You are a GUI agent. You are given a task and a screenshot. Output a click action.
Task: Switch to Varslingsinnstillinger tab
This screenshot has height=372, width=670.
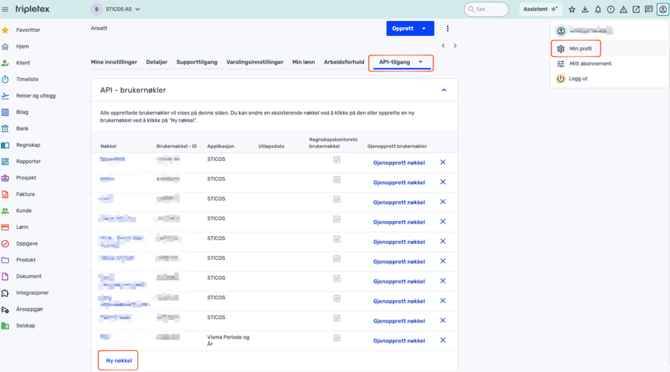click(x=255, y=62)
